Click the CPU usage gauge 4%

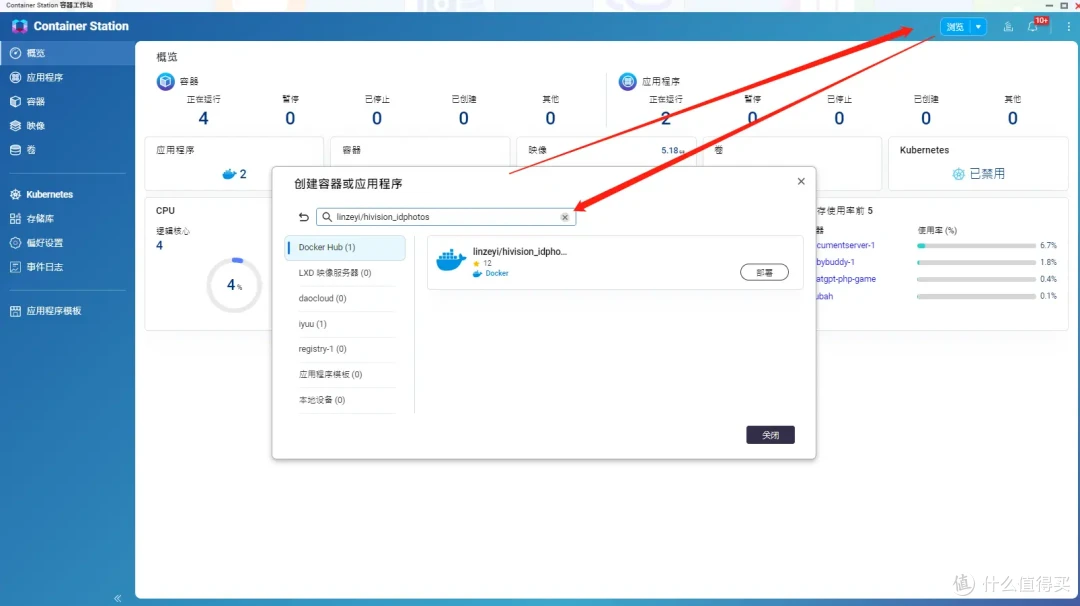234,285
